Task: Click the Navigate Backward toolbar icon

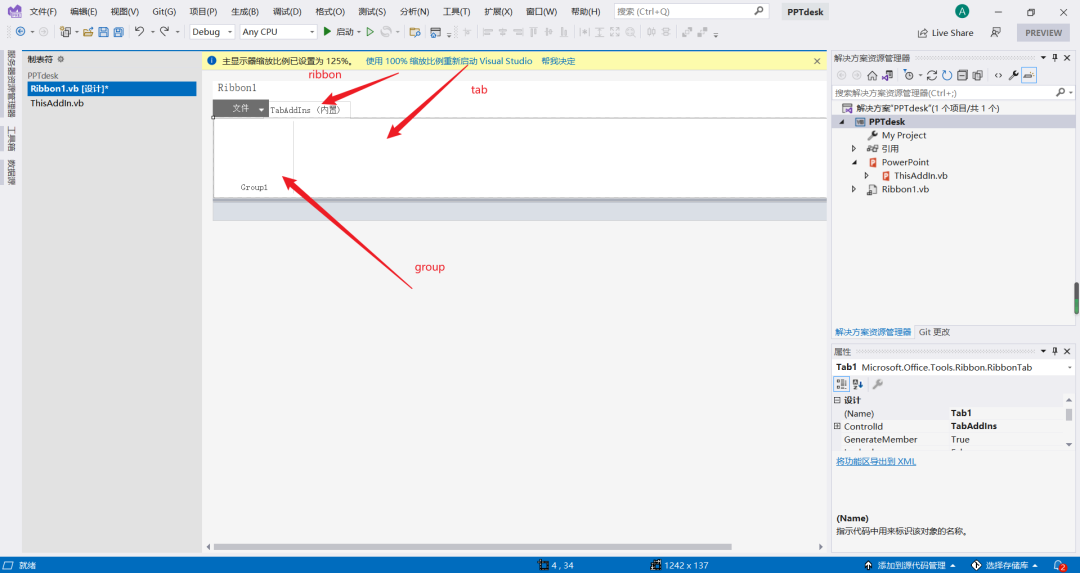Action: click(21, 32)
